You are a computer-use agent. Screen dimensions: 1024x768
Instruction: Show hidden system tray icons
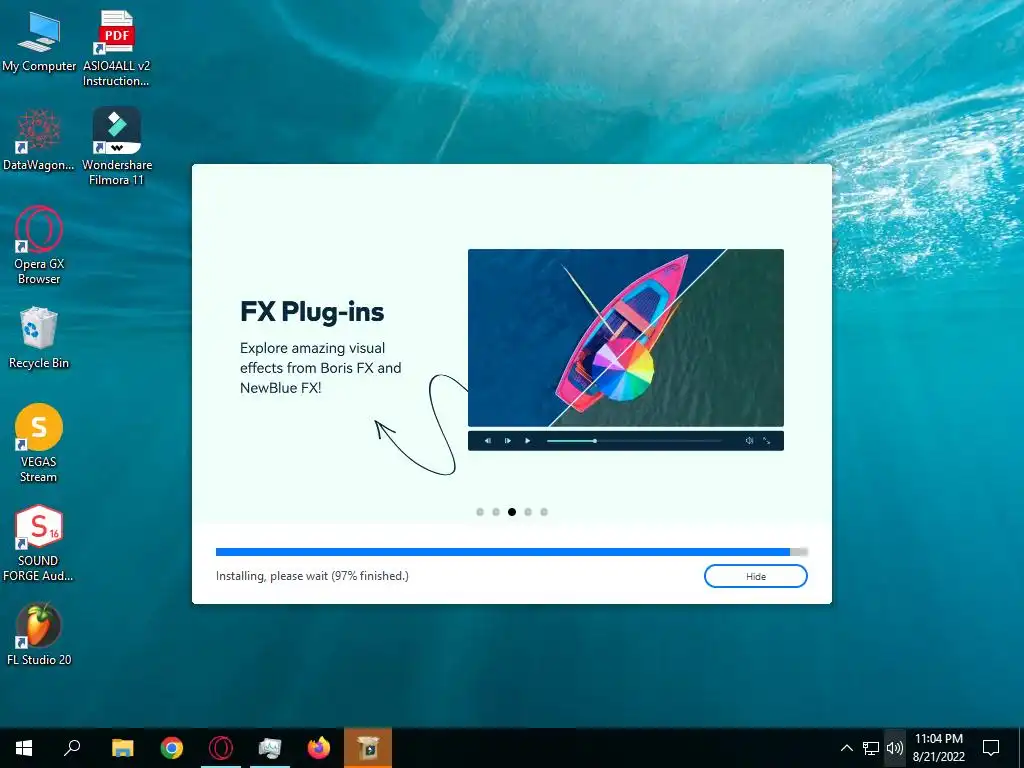click(846, 748)
